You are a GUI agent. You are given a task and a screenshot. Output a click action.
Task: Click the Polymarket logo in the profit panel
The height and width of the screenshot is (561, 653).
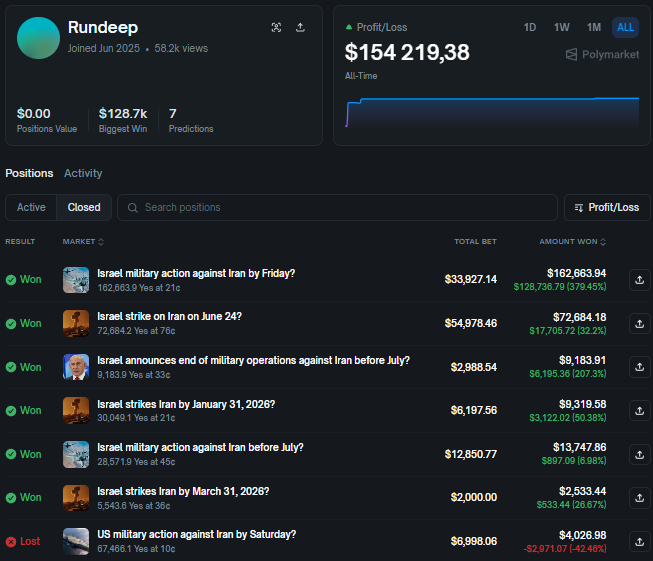(602, 55)
